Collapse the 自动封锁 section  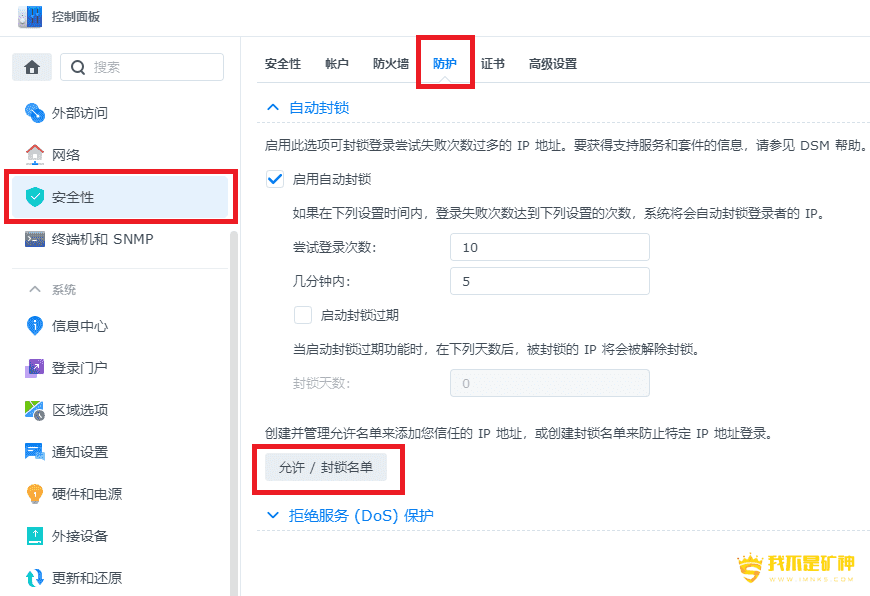(x=272, y=108)
